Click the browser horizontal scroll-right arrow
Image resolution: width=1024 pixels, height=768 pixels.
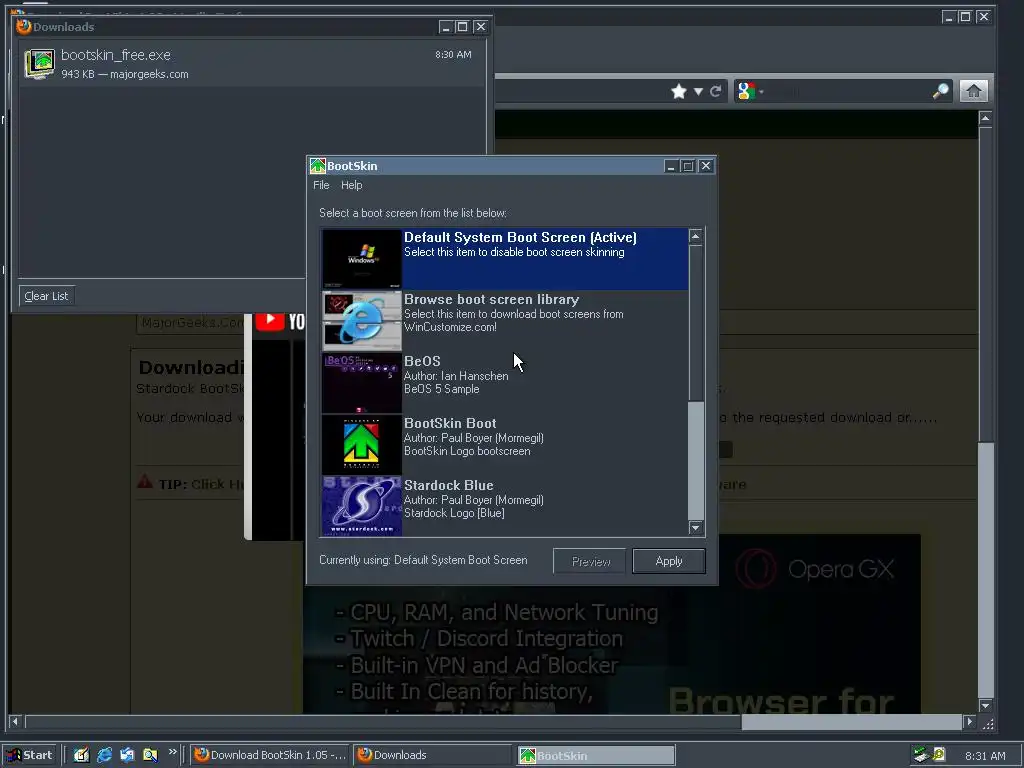click(970, 722)
